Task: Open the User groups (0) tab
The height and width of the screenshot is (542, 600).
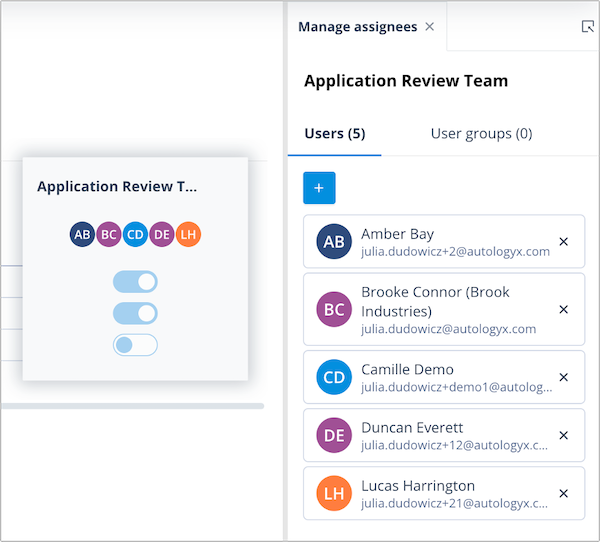Action: [481, 134]
